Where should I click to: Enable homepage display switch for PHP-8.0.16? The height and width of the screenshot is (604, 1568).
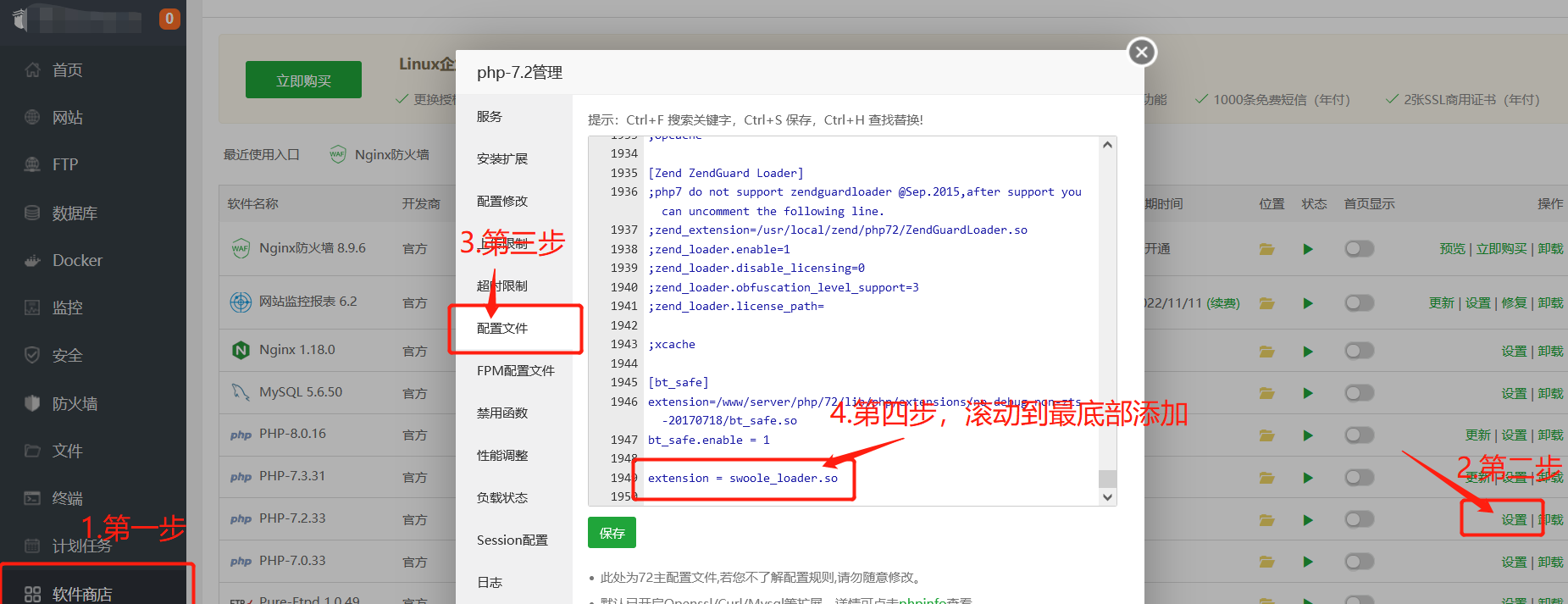(1359, 435)
